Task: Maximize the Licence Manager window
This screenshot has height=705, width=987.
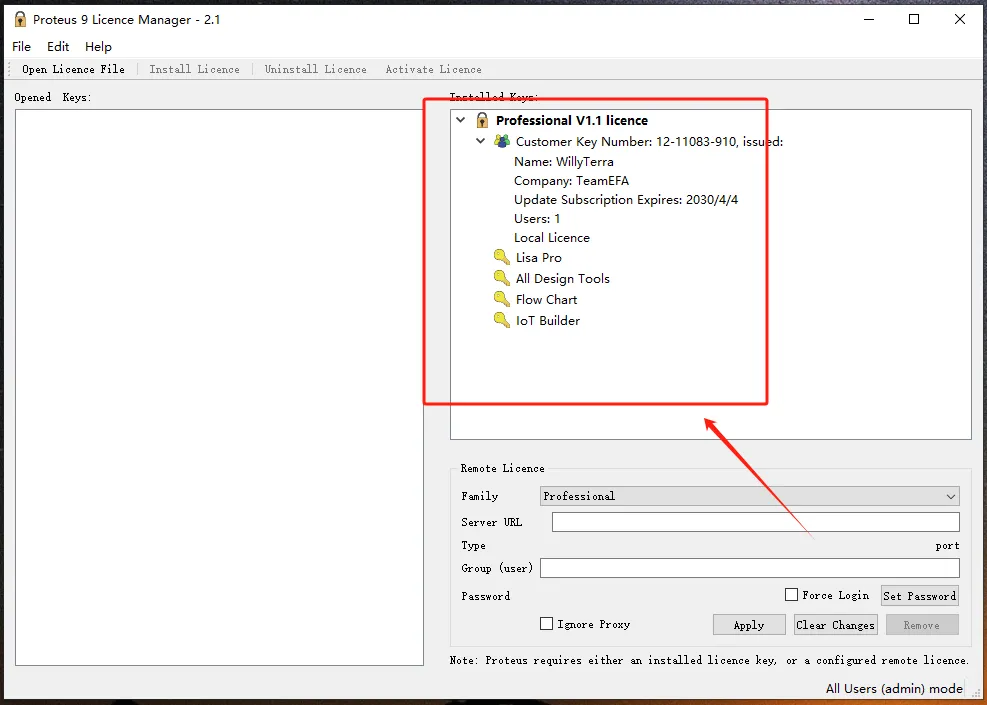Action: coord(914,20)
